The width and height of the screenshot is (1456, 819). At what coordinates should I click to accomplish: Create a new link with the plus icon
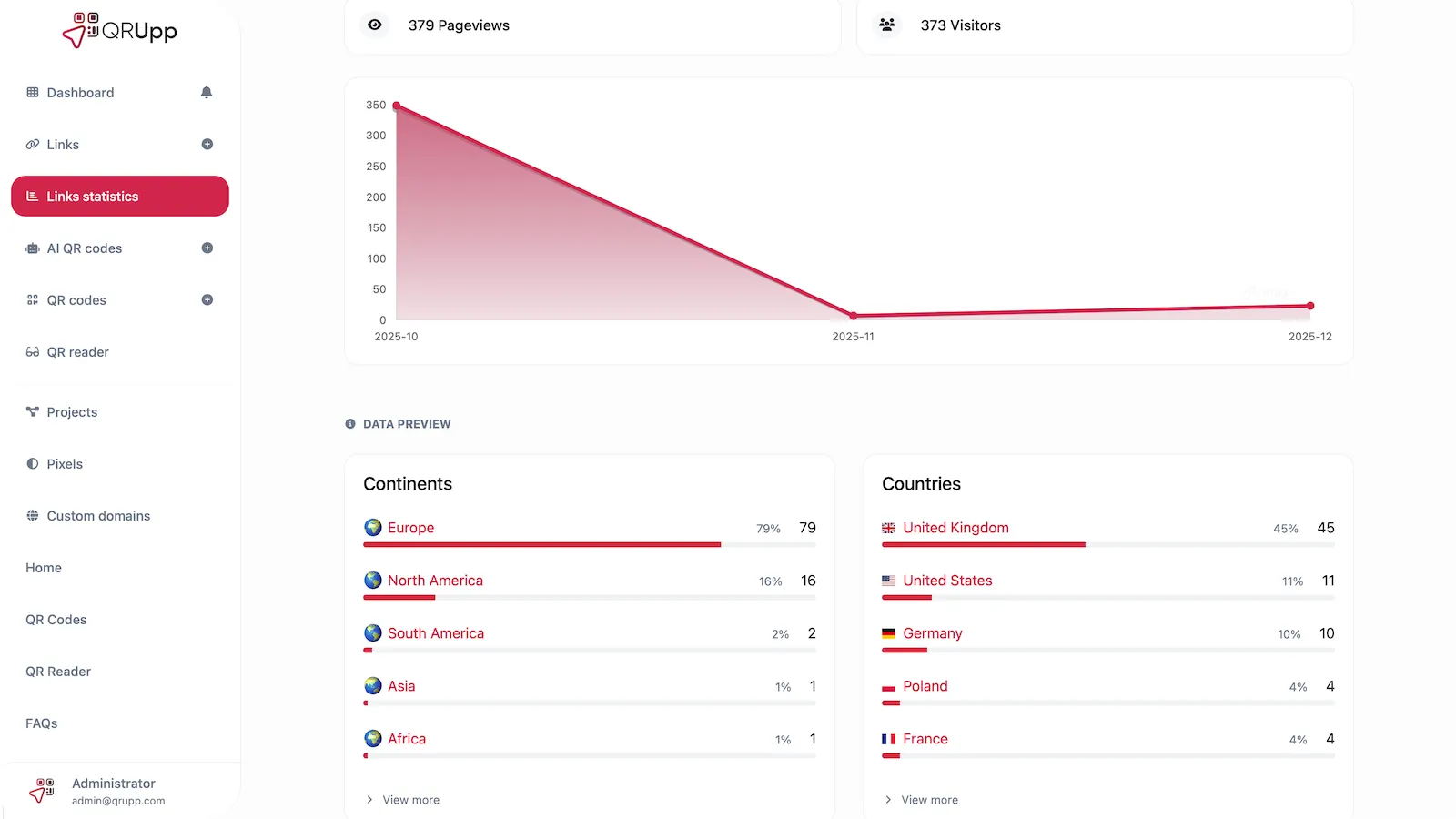pyautogui.click(x=207, y=144)
